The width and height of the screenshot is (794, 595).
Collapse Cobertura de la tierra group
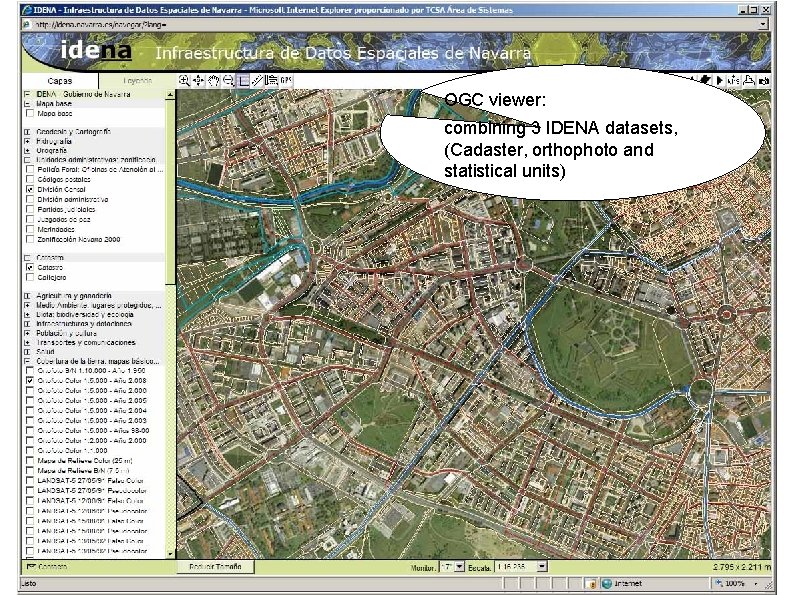tap(27, 361)
